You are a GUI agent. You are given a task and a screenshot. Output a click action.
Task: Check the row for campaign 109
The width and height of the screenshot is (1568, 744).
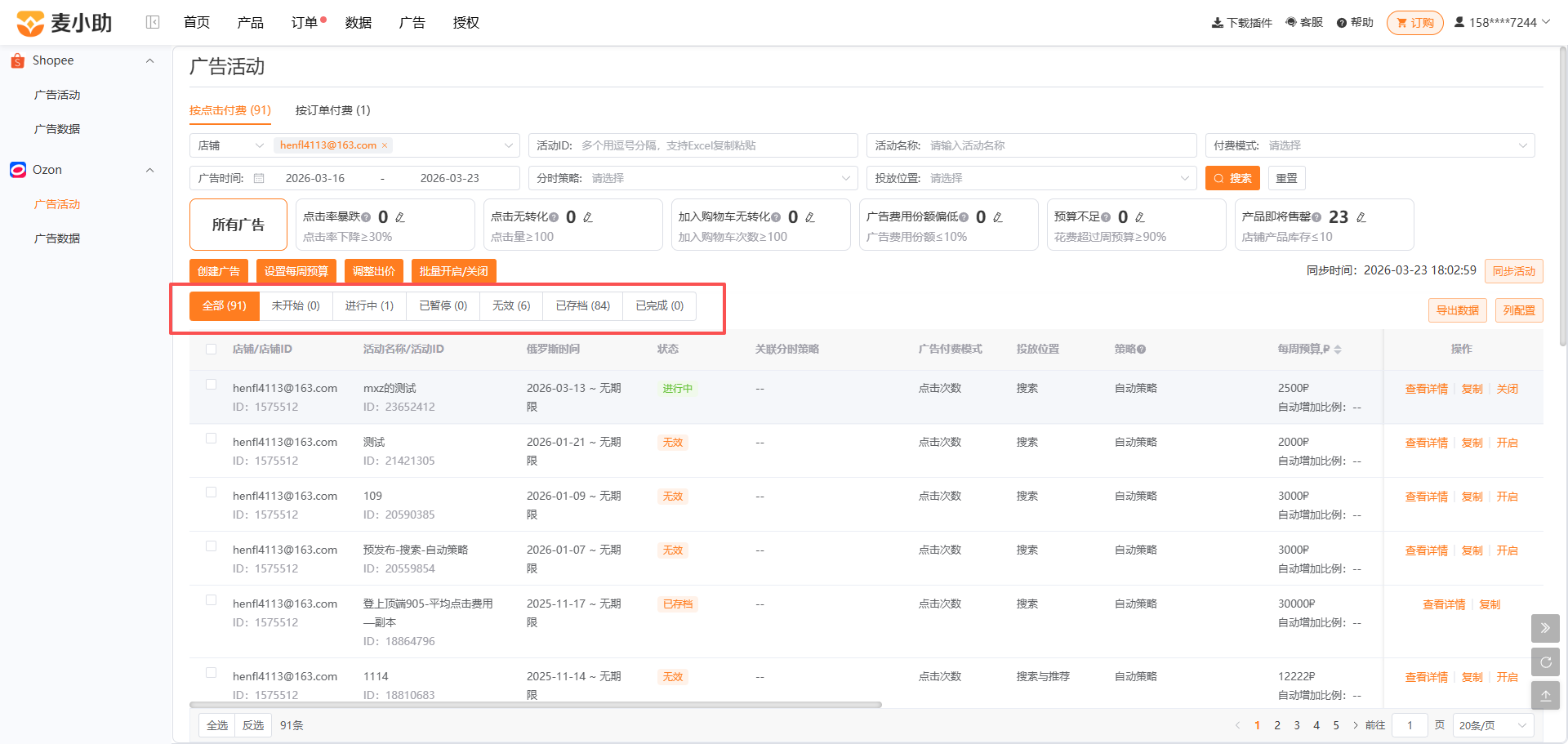pyautogui.click(x=212, y=492)
